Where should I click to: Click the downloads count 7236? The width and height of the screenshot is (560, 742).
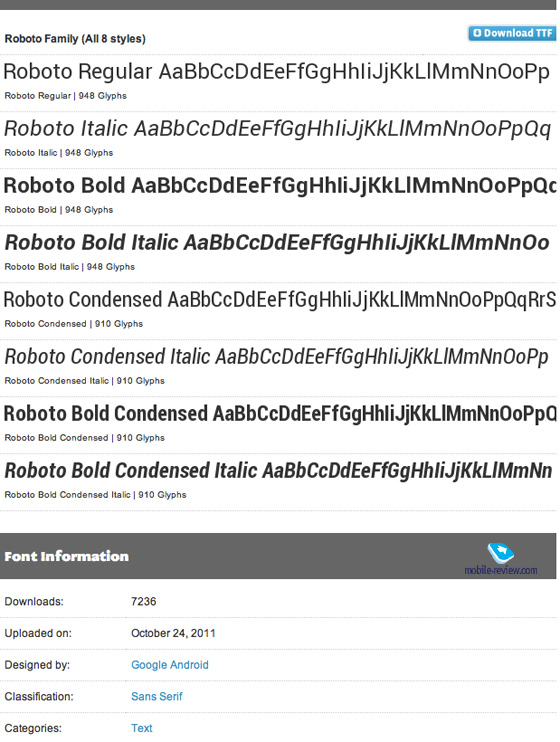tap(143, 601)
